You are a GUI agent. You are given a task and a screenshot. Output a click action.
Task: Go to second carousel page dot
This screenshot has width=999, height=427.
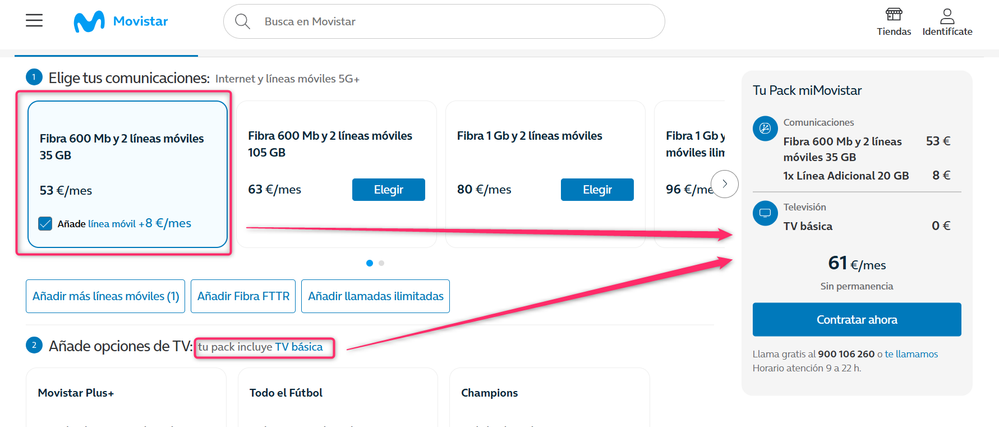pos(381,263)
